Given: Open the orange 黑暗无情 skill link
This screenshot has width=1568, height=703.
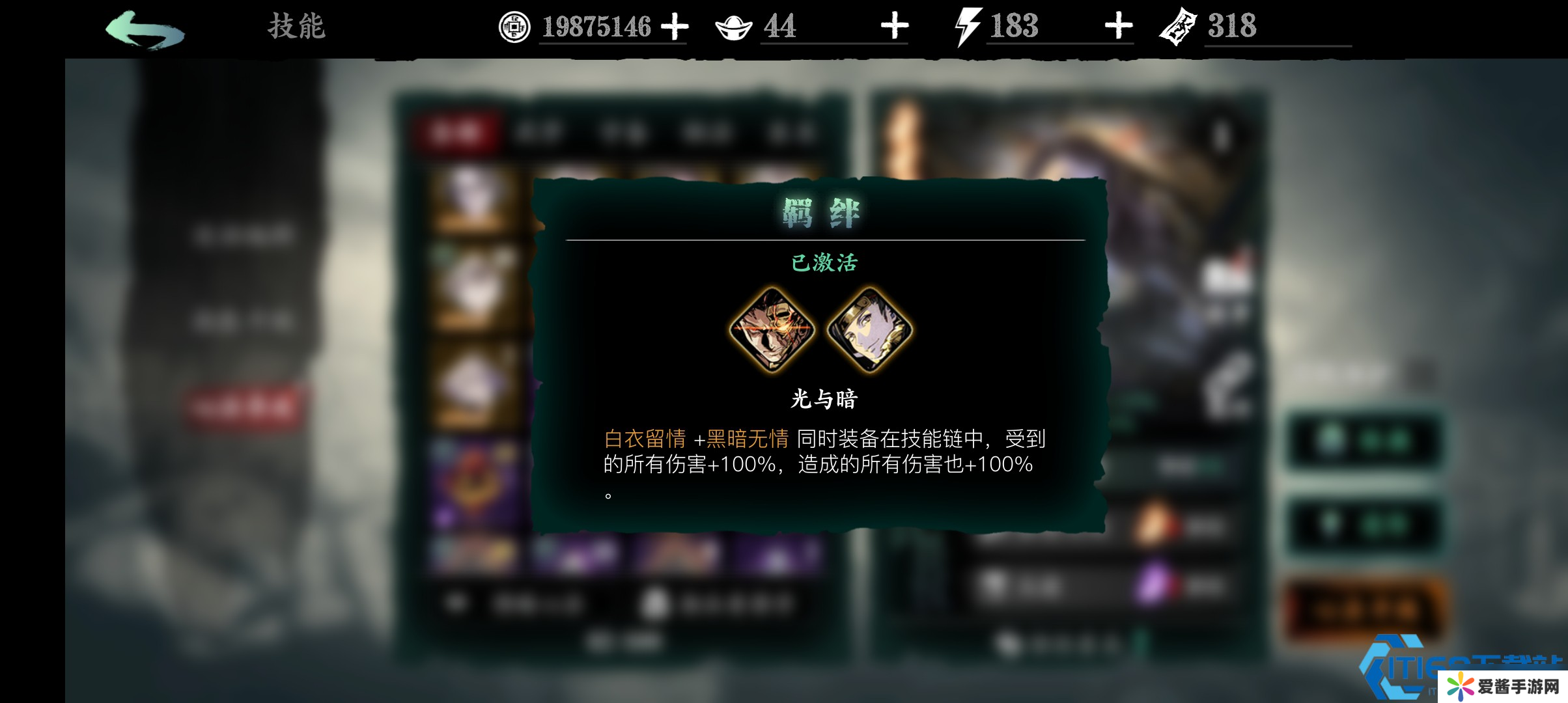Looking at the screenshot, I should tap(748, 439).
